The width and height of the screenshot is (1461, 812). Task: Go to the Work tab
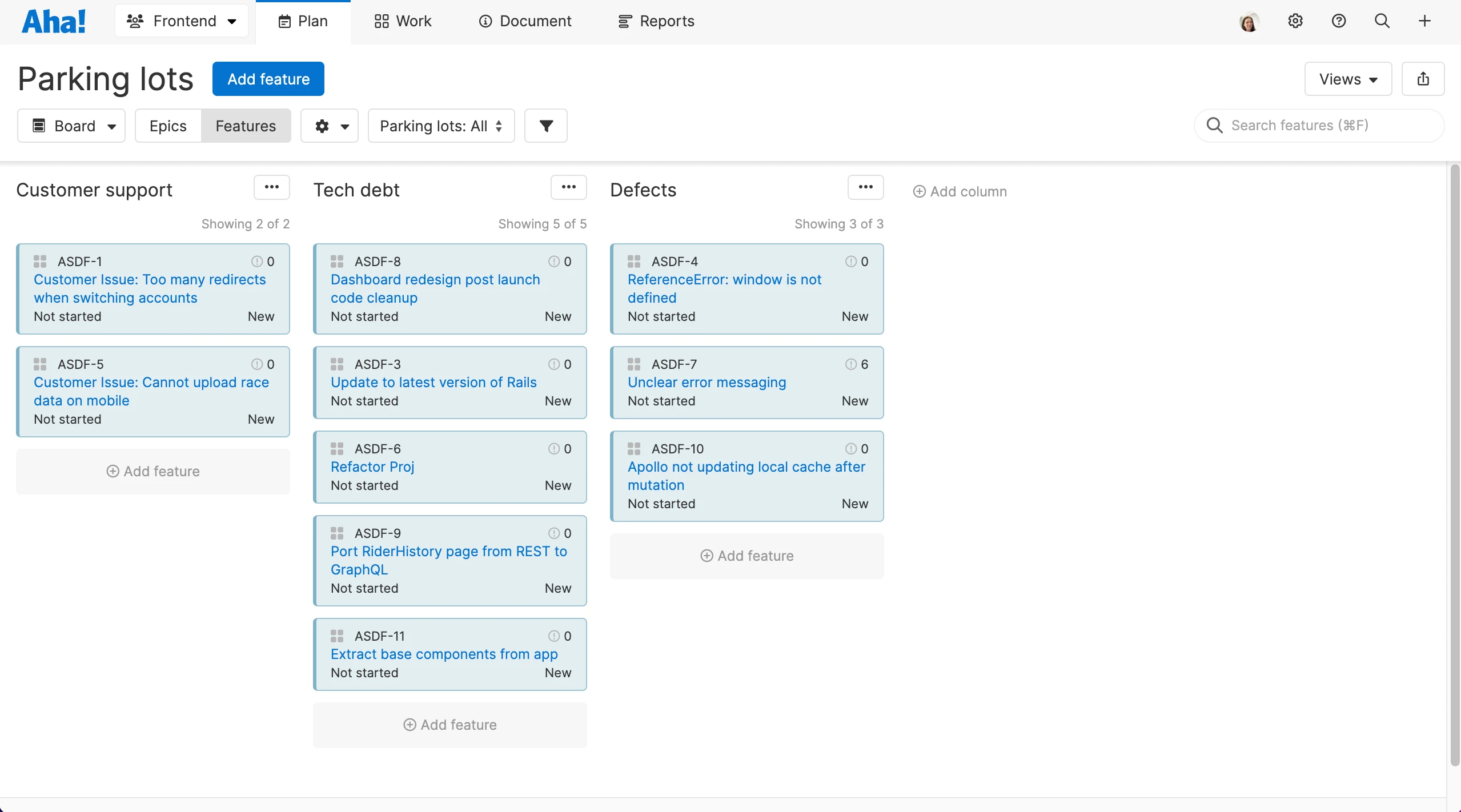click(x=403, y=21)
